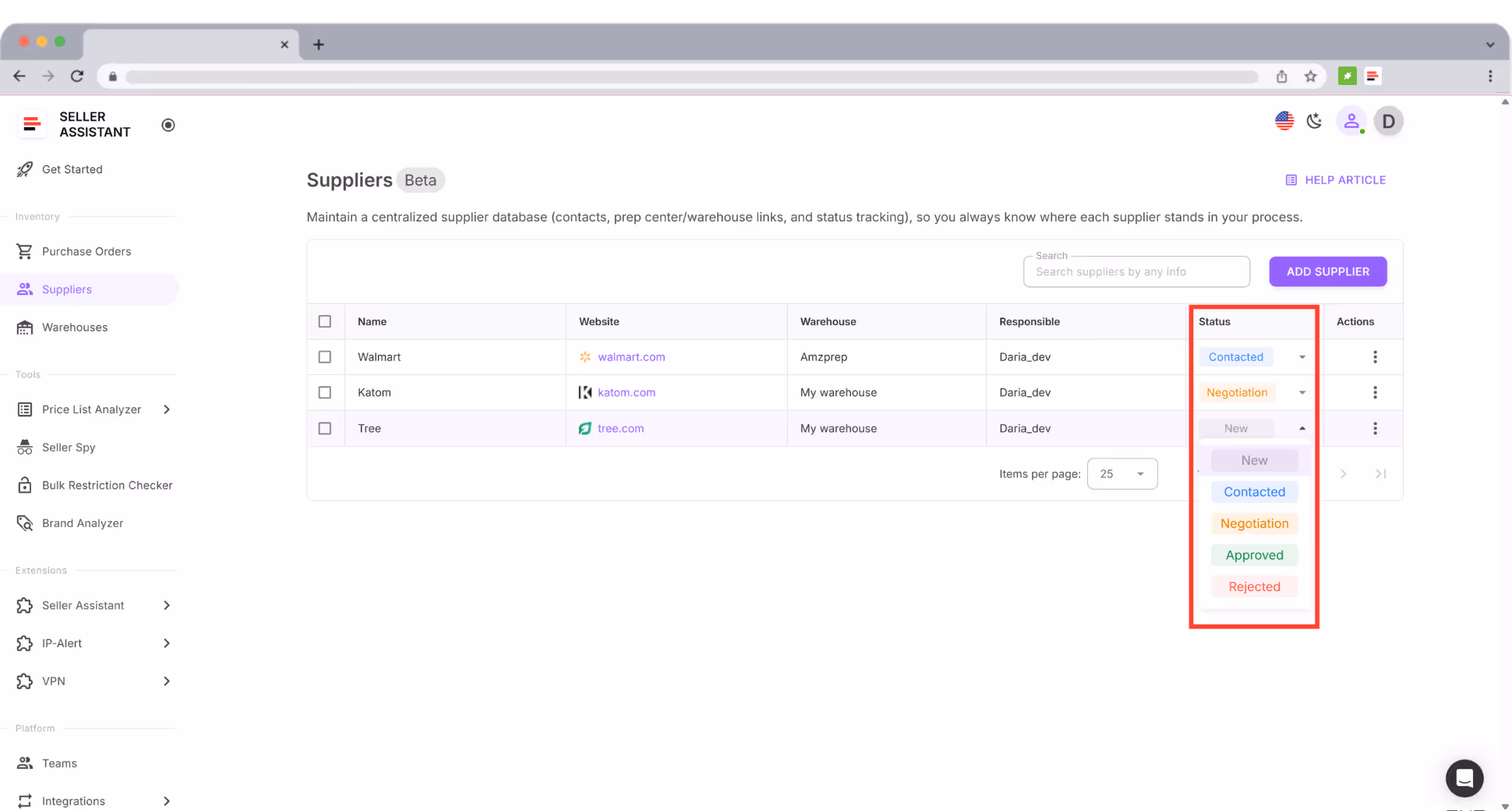Check the Walmart row checkbox
The width and height of the screenshot is (1512, 811).
click(x=325, y=357)
